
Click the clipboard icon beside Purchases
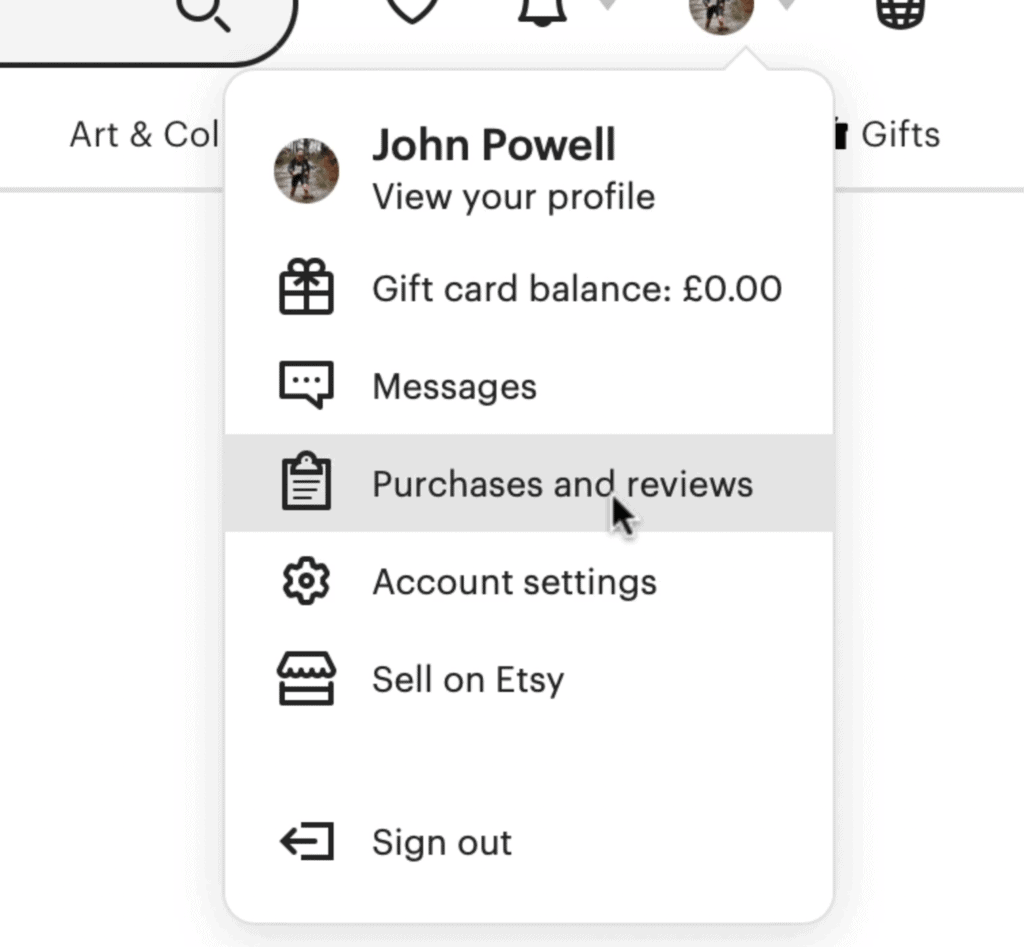(306, 482)
